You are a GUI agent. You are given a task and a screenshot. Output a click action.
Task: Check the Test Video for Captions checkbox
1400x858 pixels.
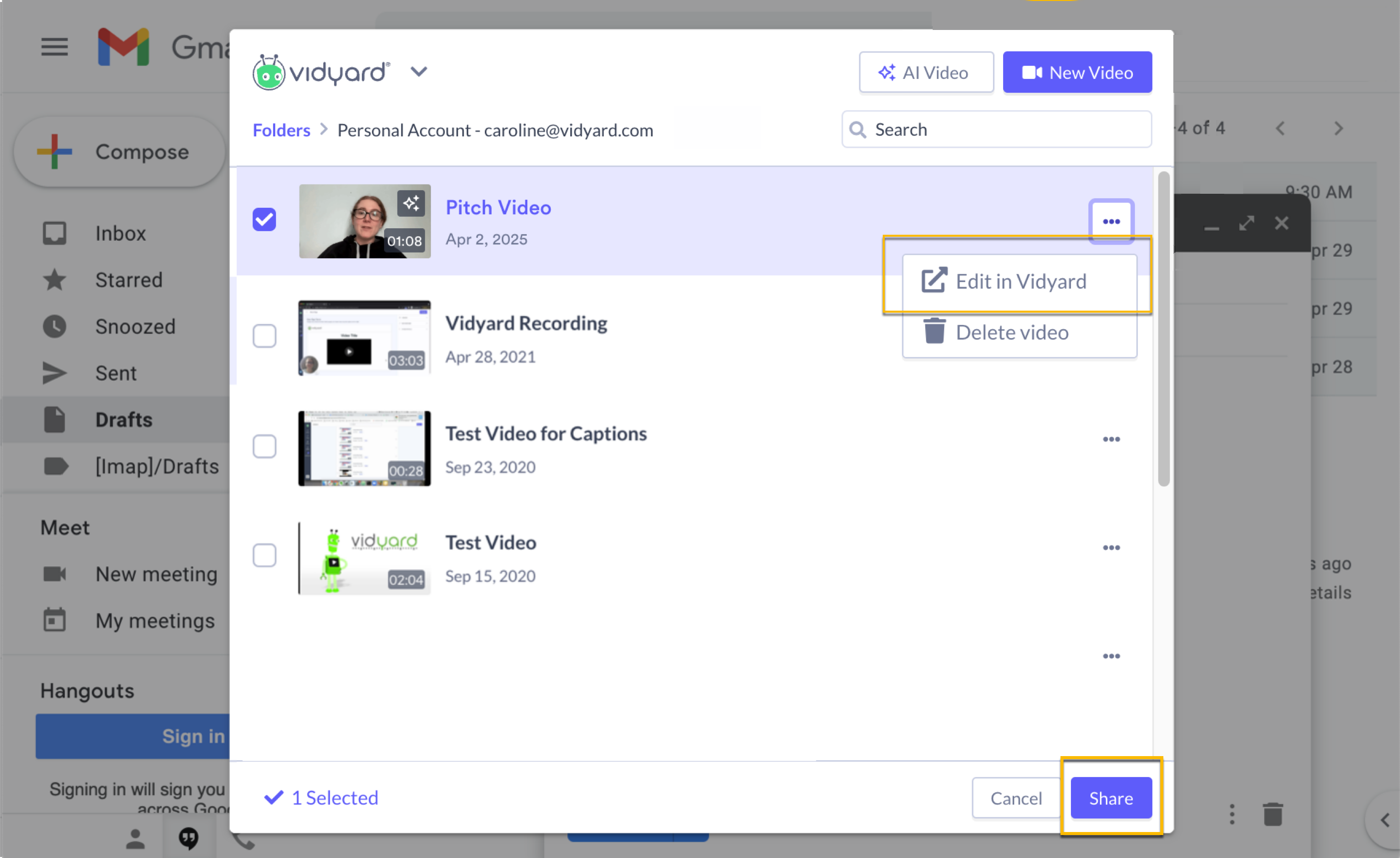tap(264, 446)
